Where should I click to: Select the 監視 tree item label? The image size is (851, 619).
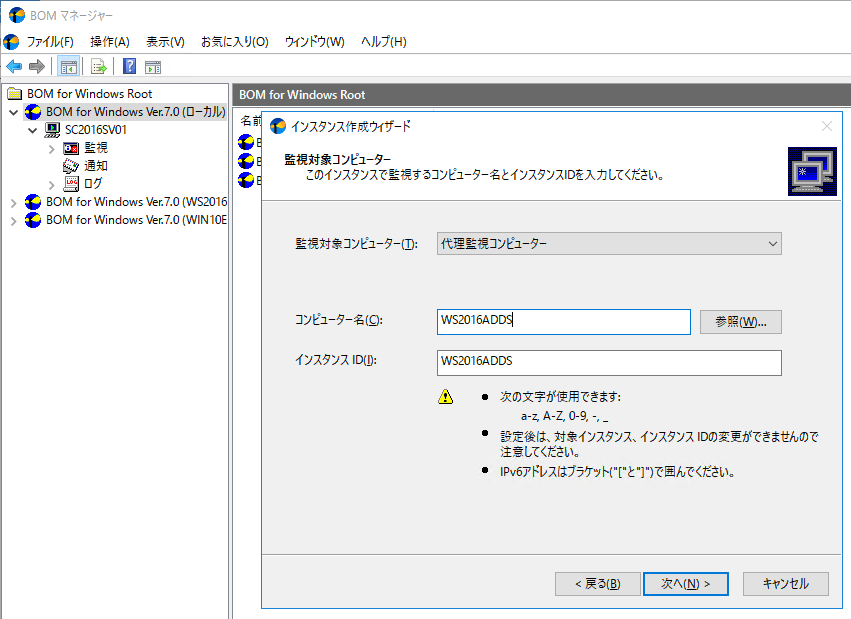tap(96, 148)
